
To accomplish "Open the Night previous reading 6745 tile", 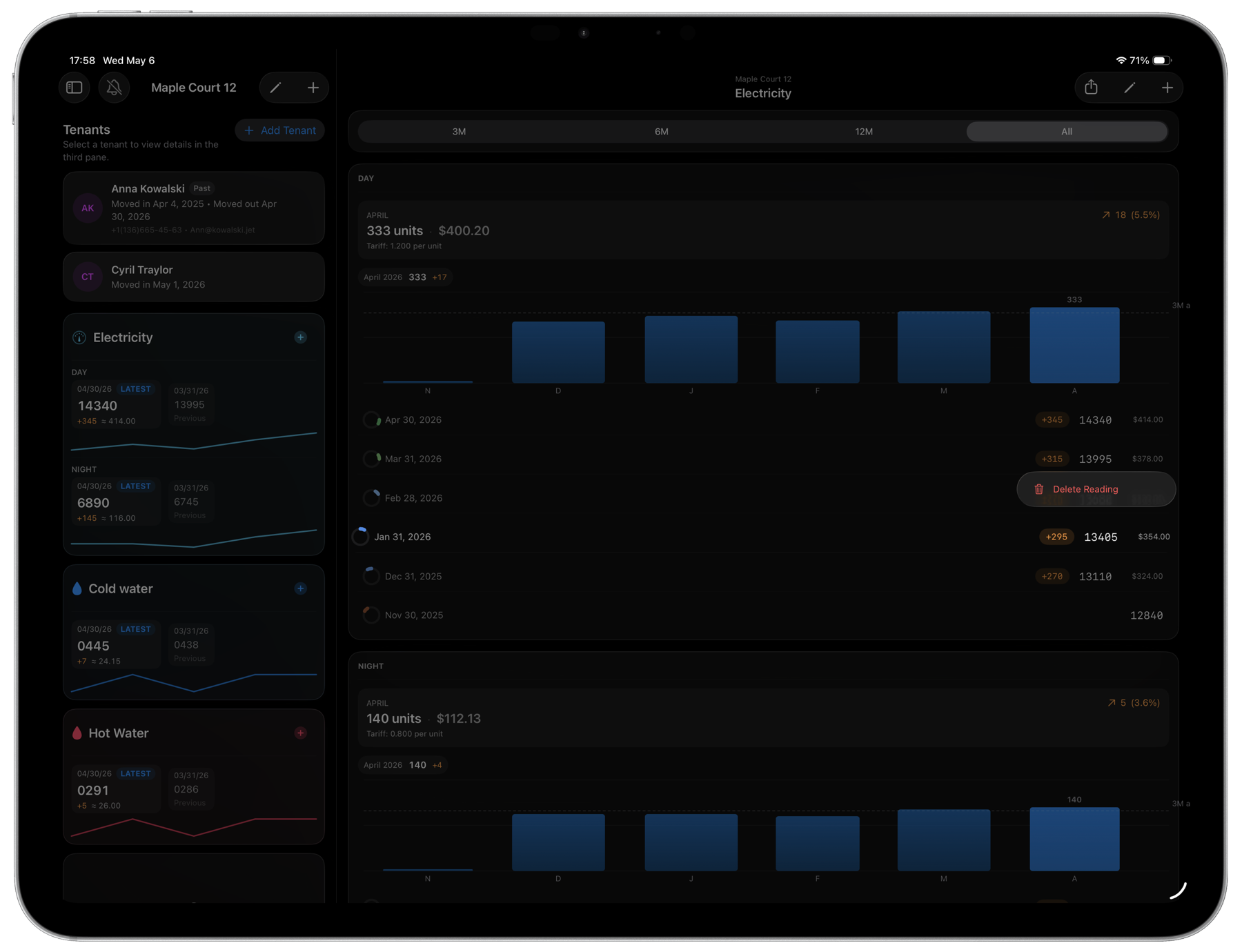I will point(190,502).
